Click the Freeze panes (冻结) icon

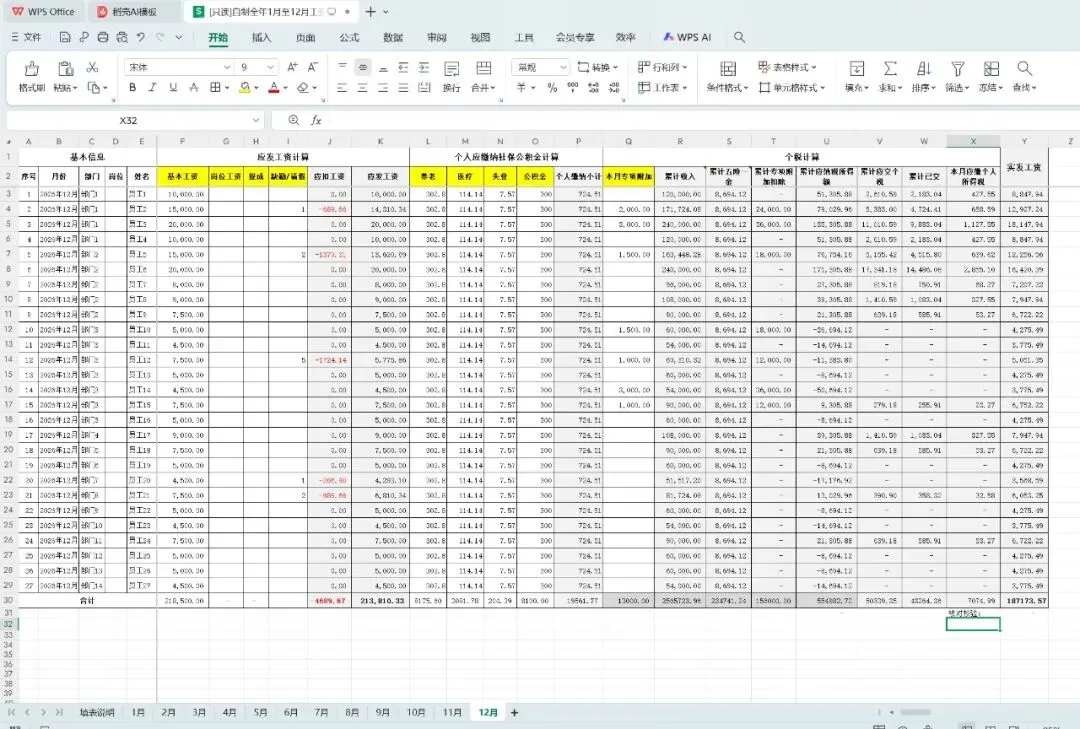(991, 68)
